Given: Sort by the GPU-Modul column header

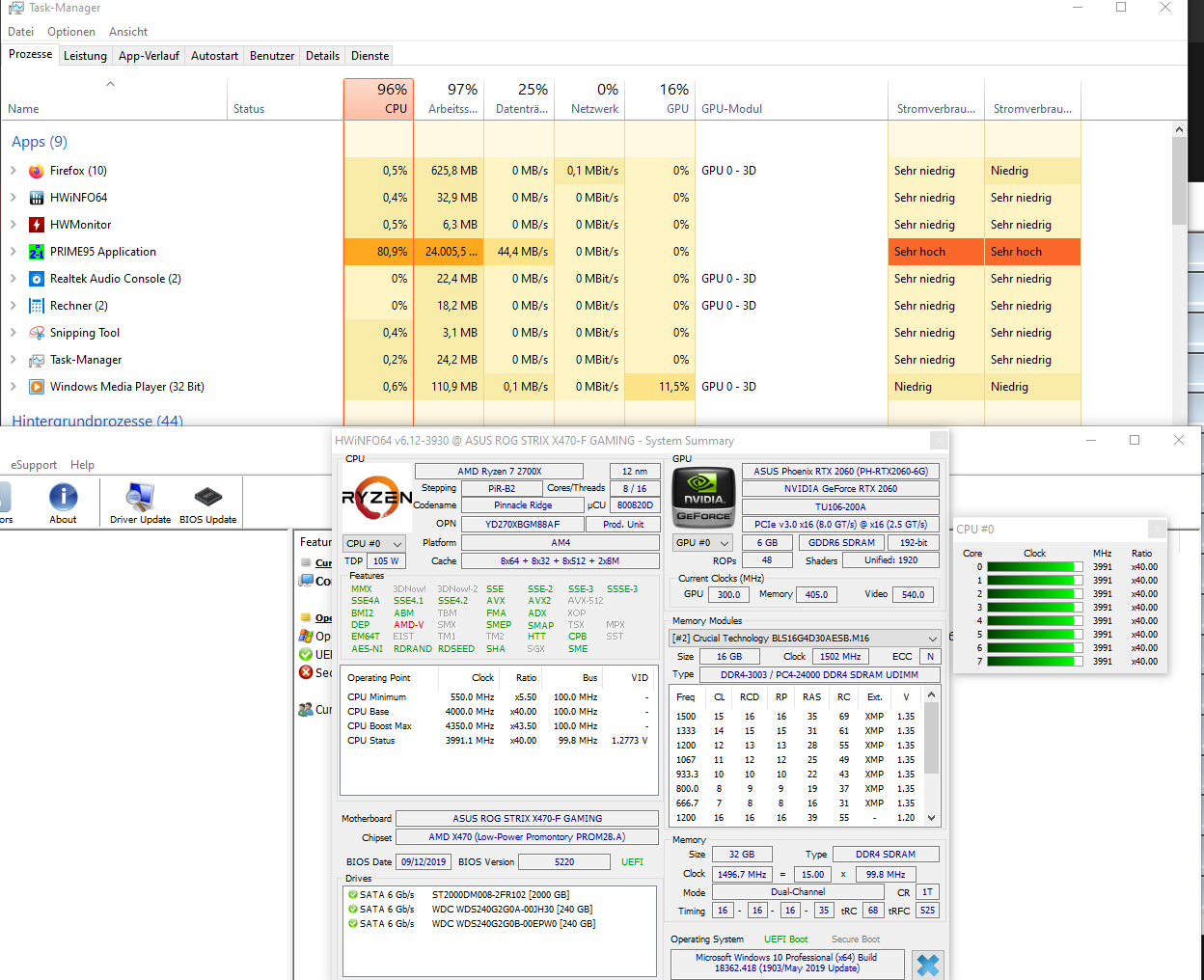Looking at the screenshot, I should (791, 99).
